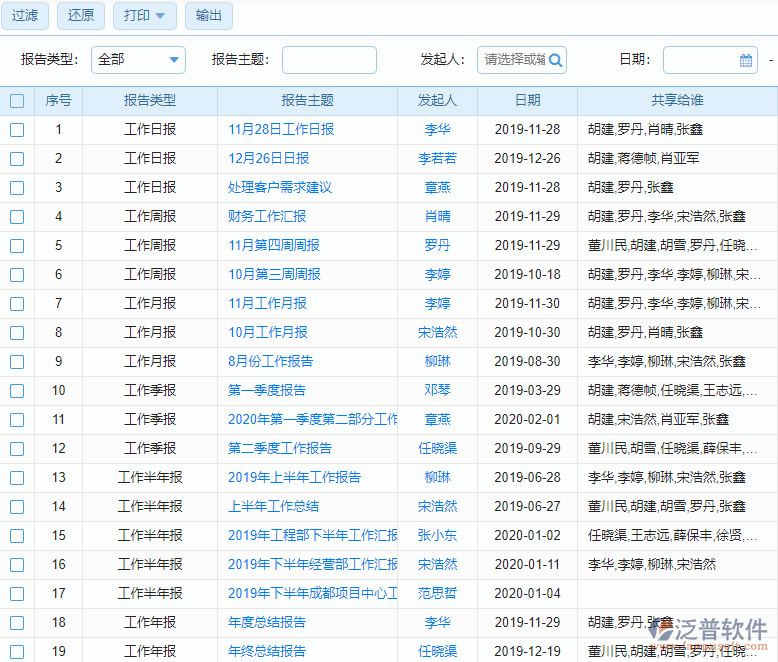This screenshot has height=662, width=778.
Task: Sort by the 日期 column header
Action: click(527, 101)
